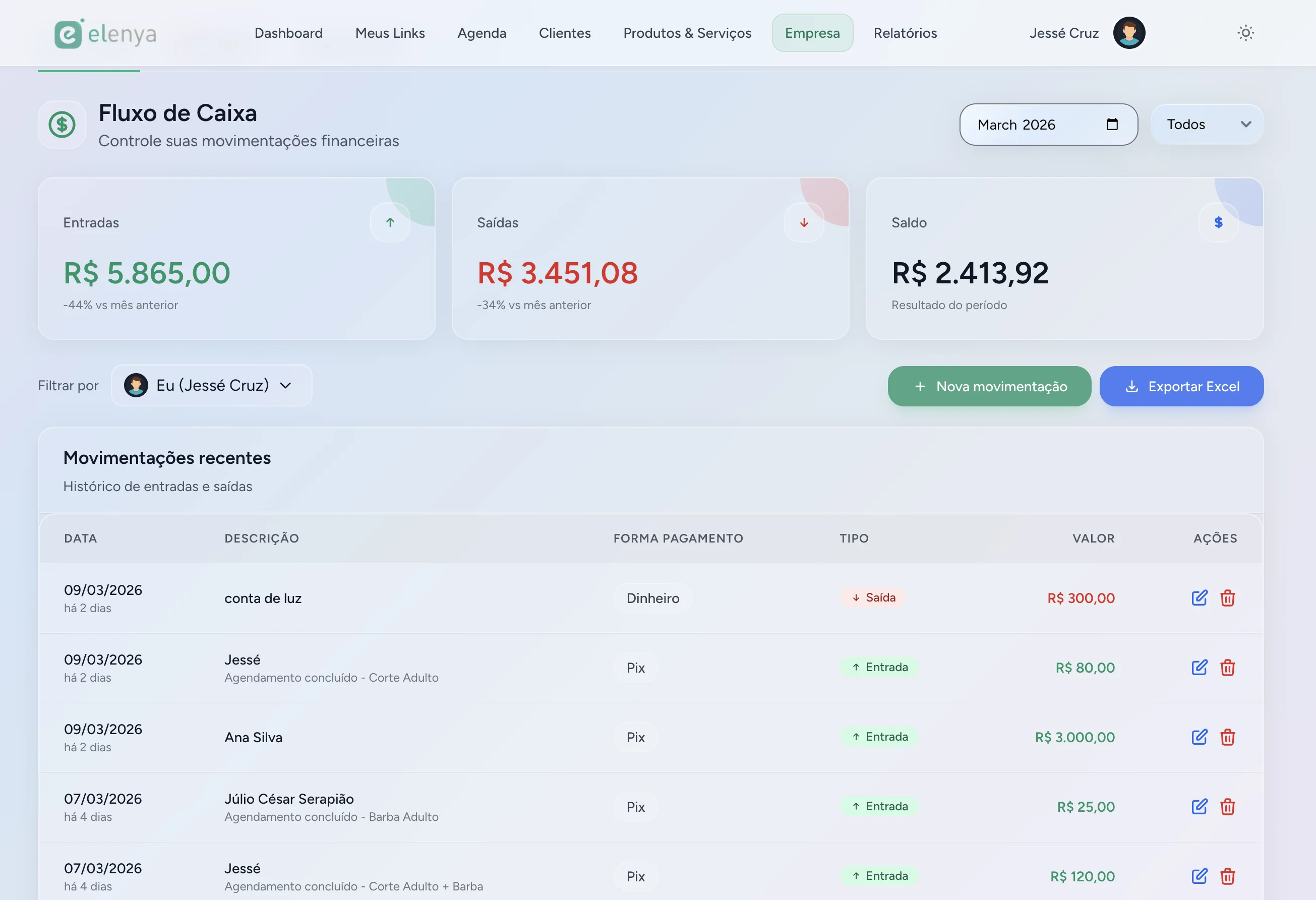
Task: Click the R$ 3.451,08 Saídas total
Action: point(557,273)
